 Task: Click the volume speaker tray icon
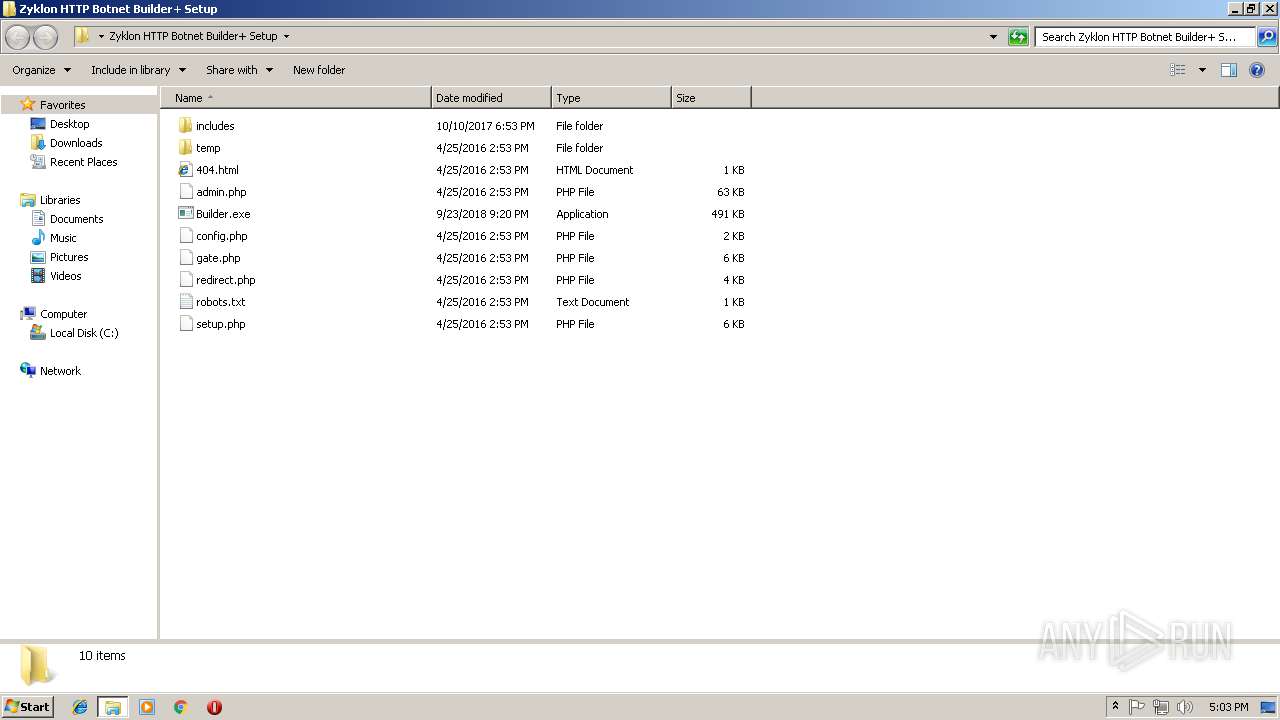pyautogui.click(x=1185, y=707)
